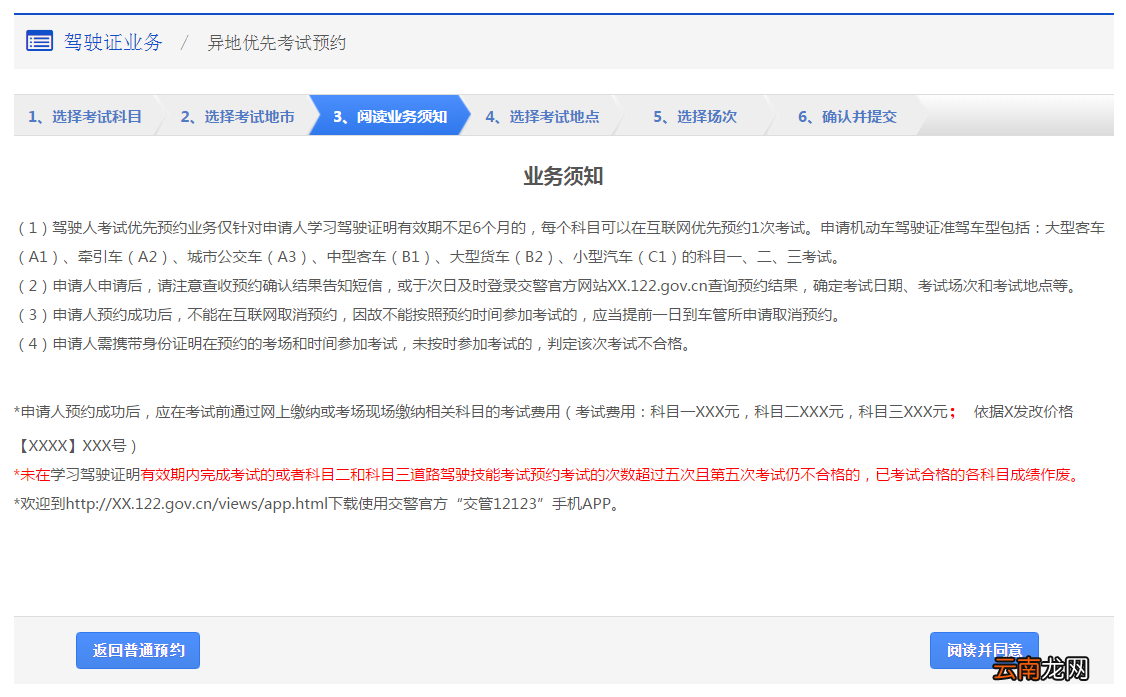This screenshot has height=697, width=1126.
Task: Select the active step 3 阅读业务须知
Action: click(x=390, y=115)
